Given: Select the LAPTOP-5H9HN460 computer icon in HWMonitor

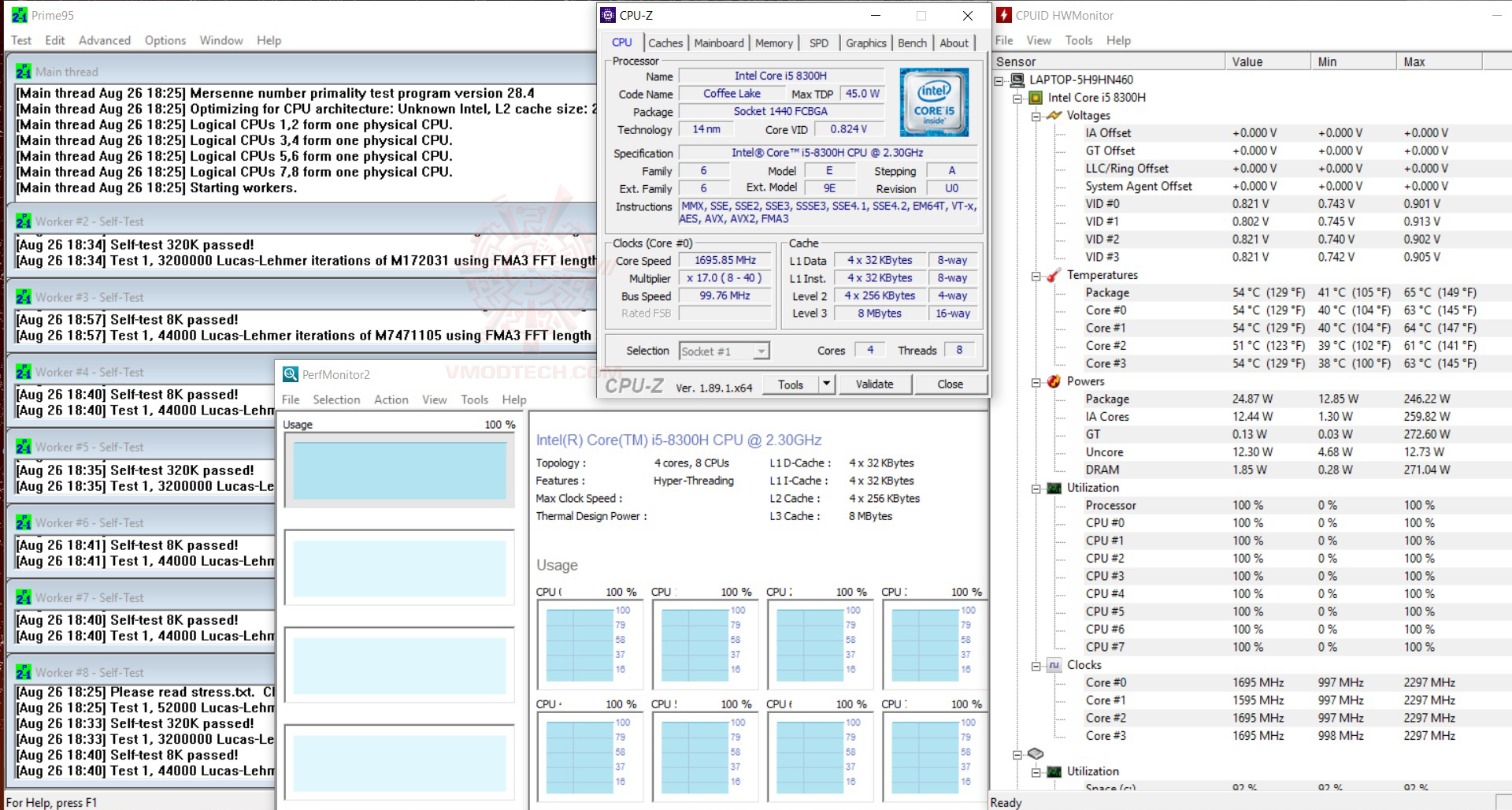Looking at the screenshot, I should (x=1017, y=80).
